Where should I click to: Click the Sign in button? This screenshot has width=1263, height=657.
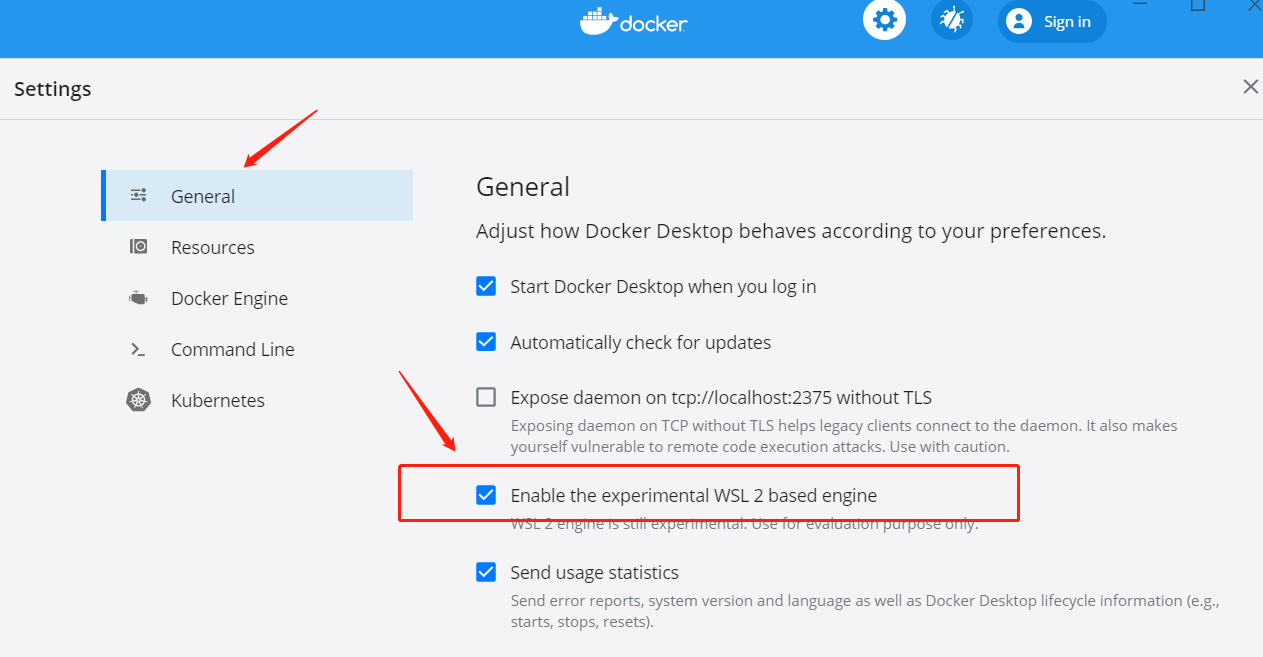point(1052,21)
